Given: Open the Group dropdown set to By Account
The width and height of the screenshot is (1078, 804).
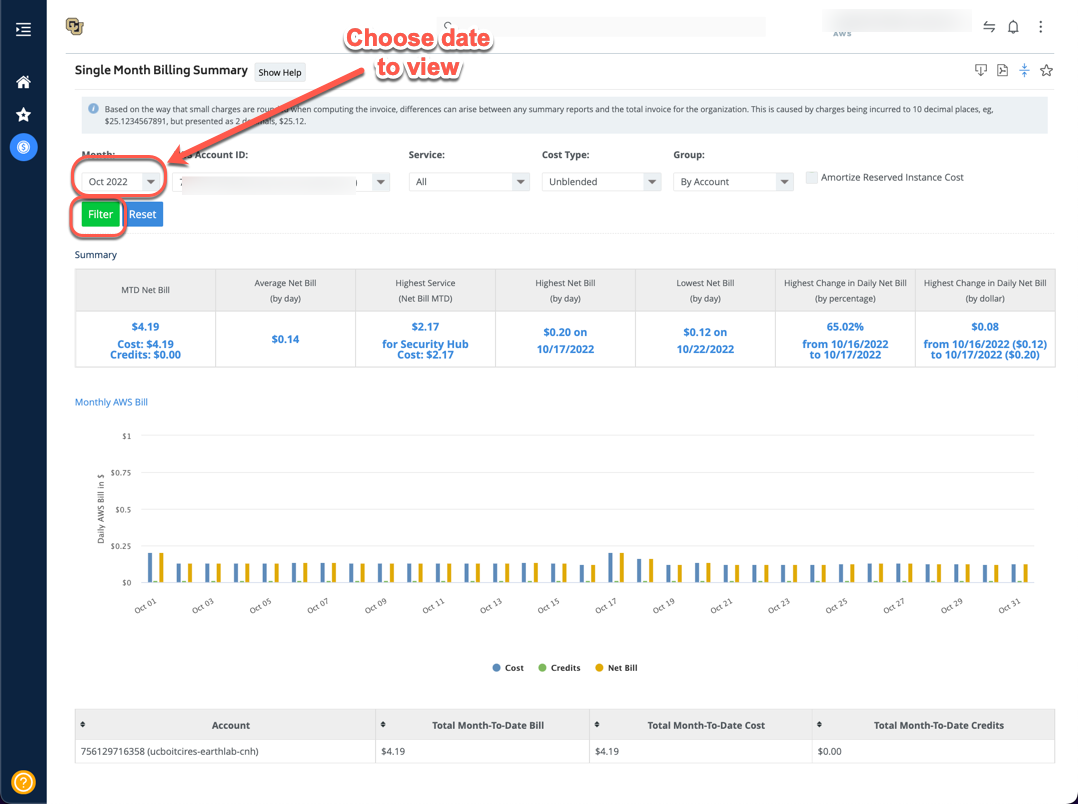Looking at the screenshot, I should click(x=733, y=182).
